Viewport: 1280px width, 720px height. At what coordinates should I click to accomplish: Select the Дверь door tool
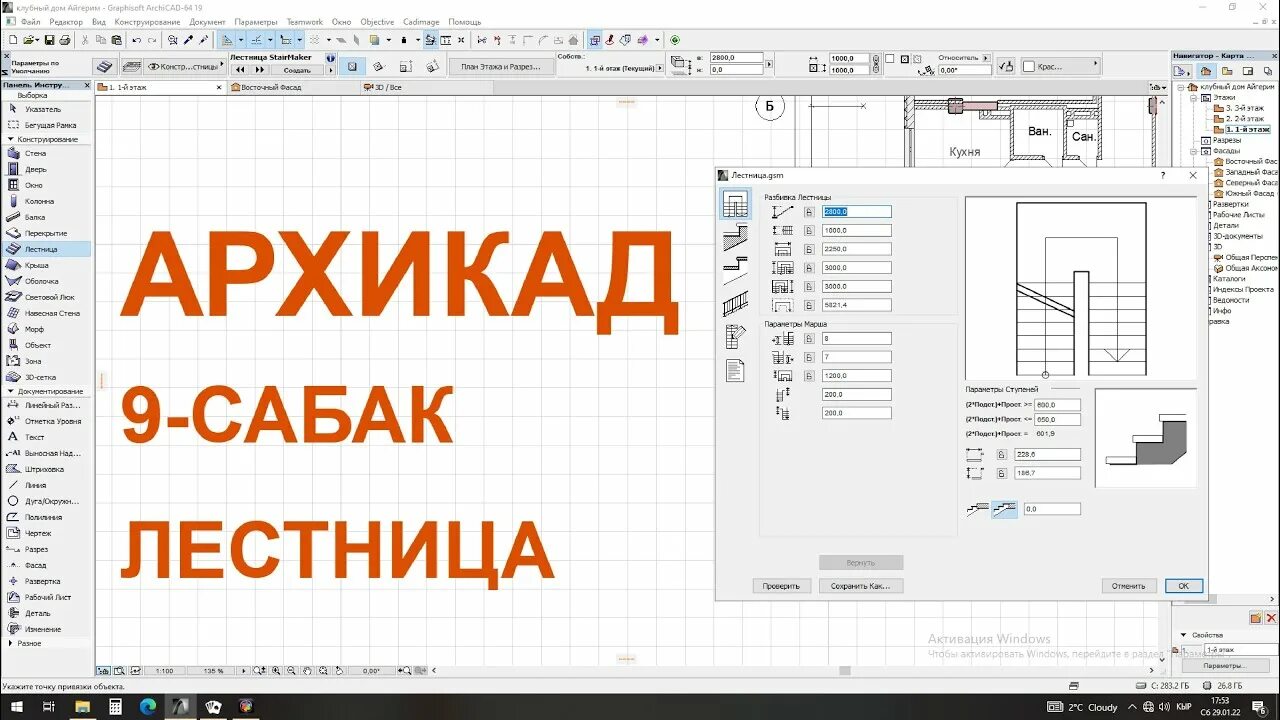46,169
